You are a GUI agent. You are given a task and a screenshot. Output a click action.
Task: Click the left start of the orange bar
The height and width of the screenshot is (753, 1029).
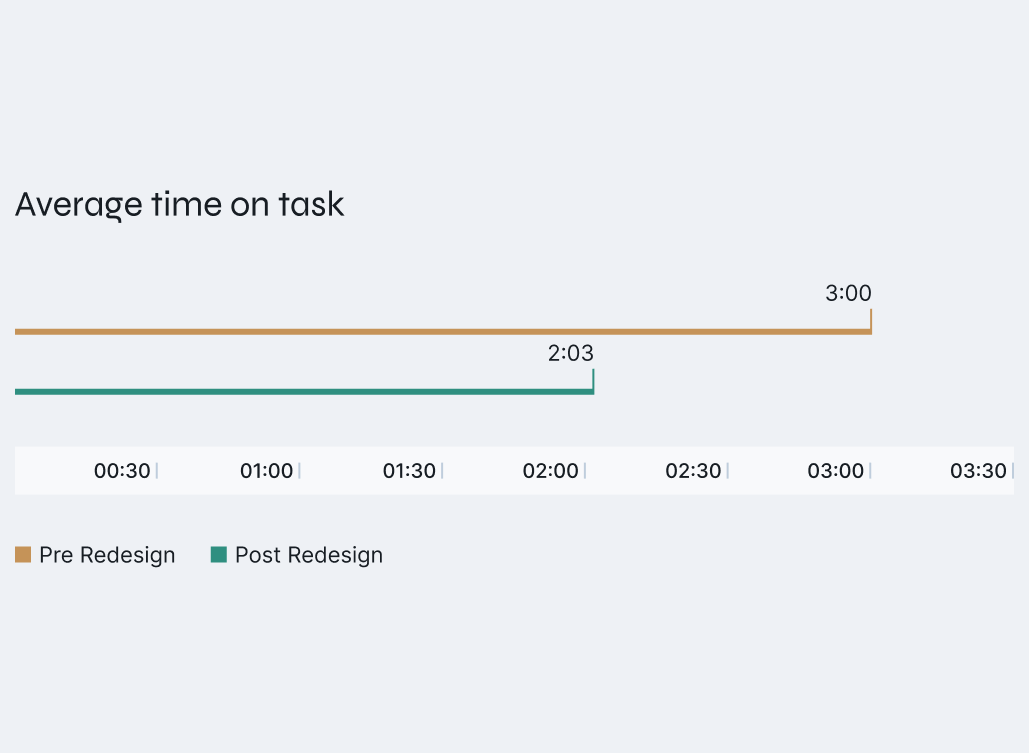19,331
